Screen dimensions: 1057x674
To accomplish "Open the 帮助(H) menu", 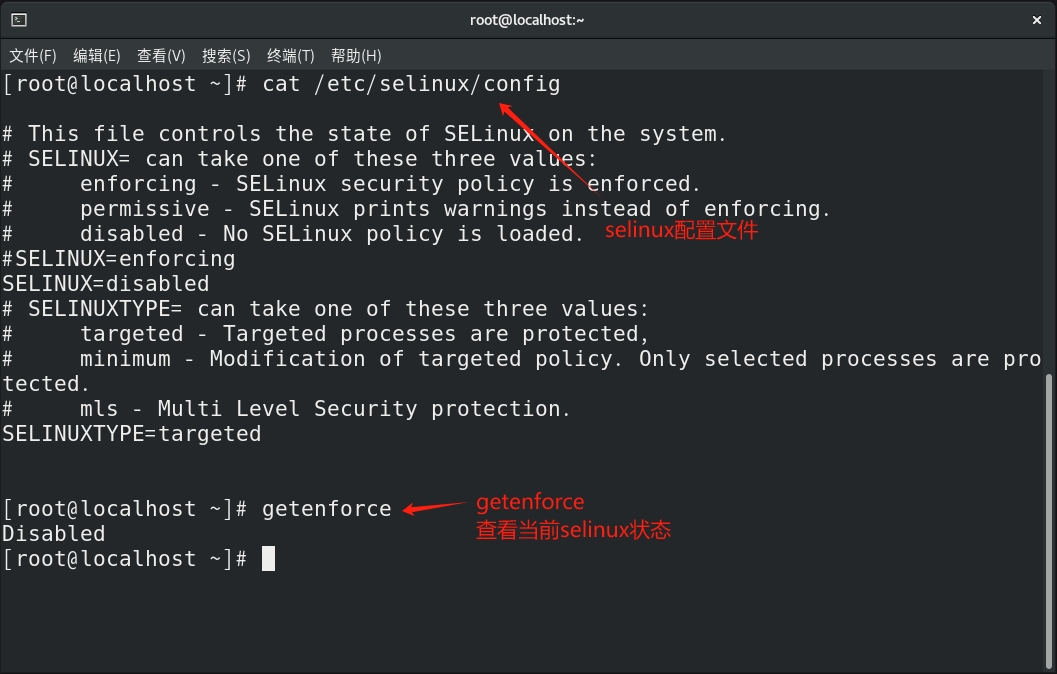I will (x=356, y=56).
